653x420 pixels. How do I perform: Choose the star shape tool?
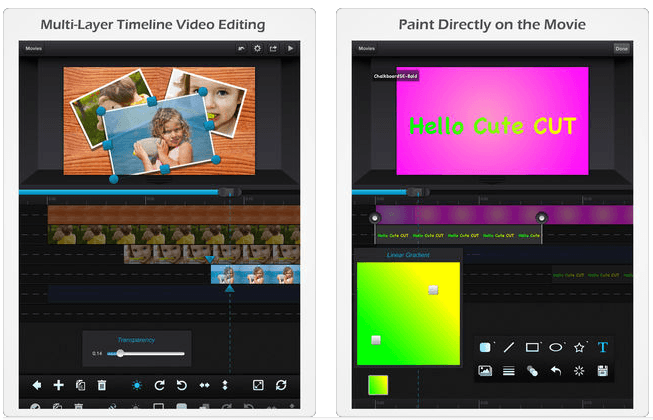coord(579,347)
